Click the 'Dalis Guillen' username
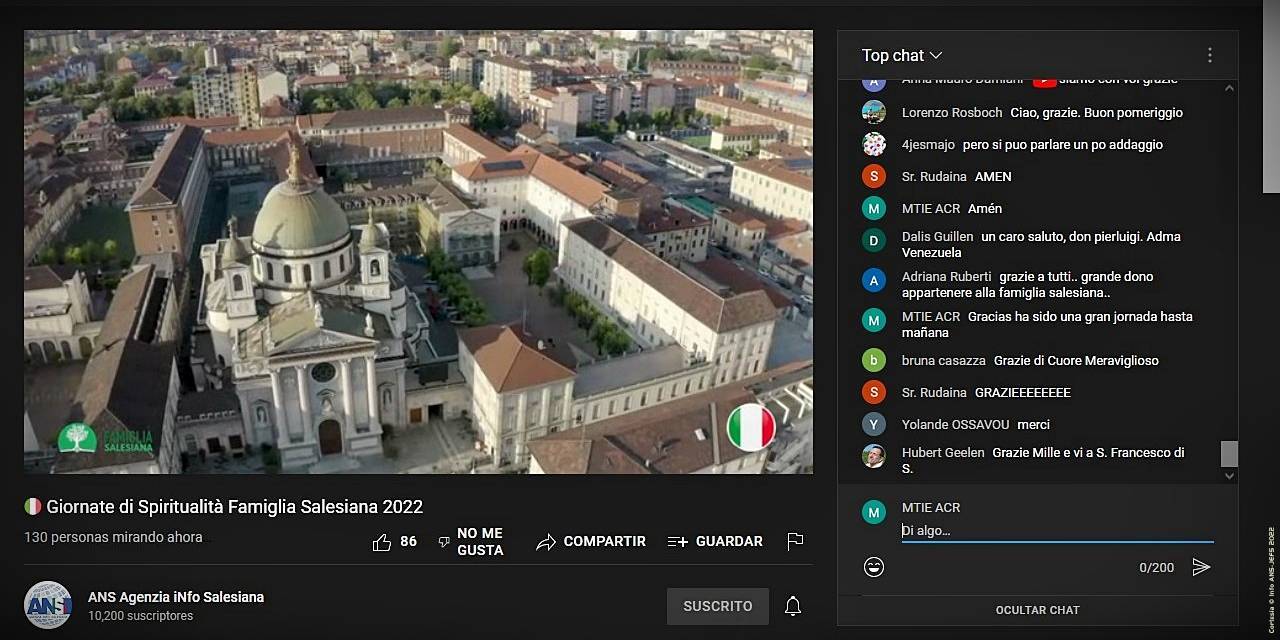Image resolution: width=1280 pixels, height=640 pixels. pyautogui.click(x=938, y=237)
